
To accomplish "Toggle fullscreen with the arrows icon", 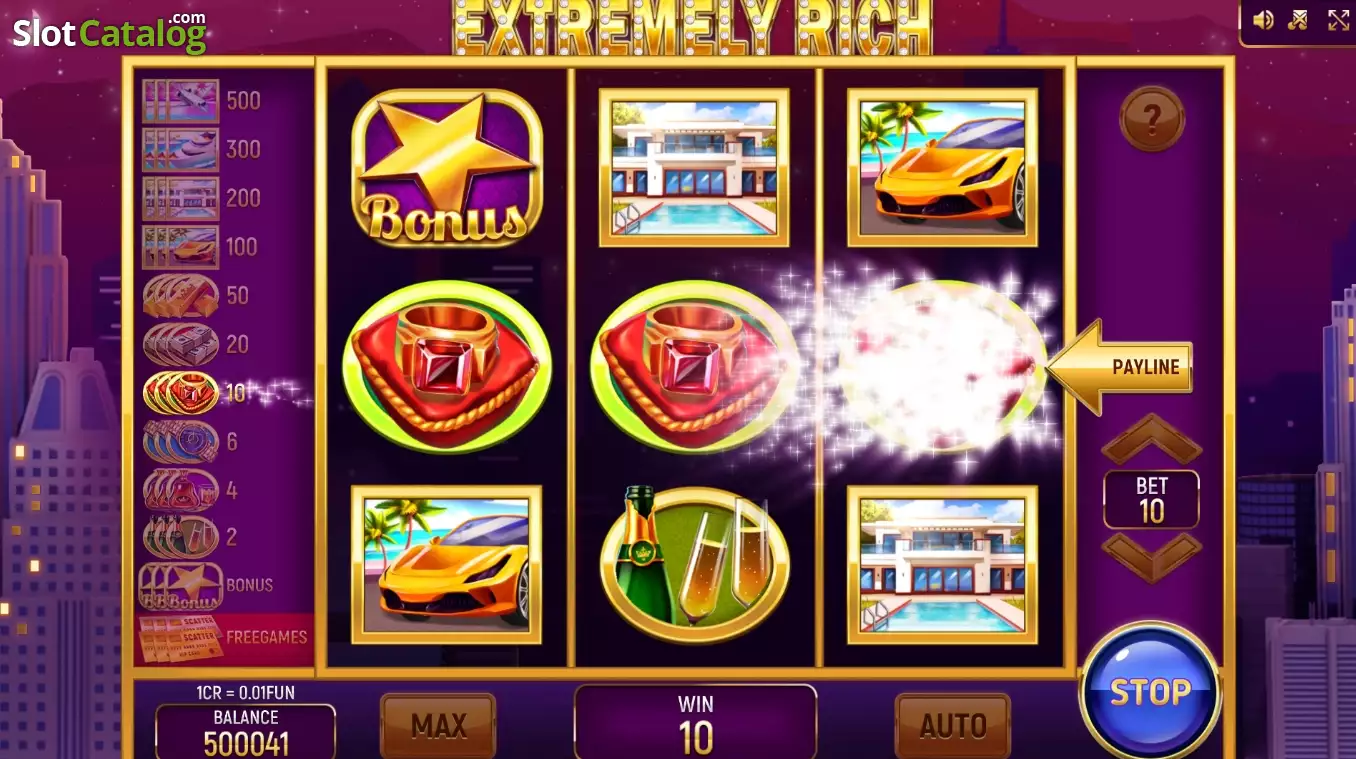I will click(1338, 20).
